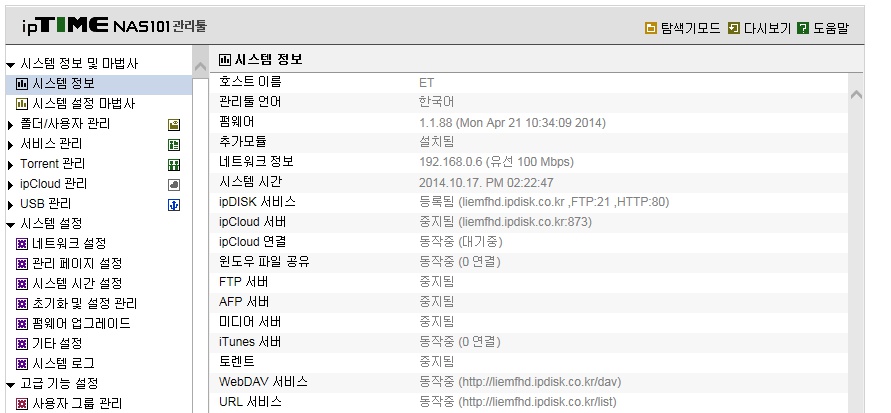Collapse the 시스템 설정 section
Screen dimensions: 891x413
pyautogui.click(x=10, y=225)
